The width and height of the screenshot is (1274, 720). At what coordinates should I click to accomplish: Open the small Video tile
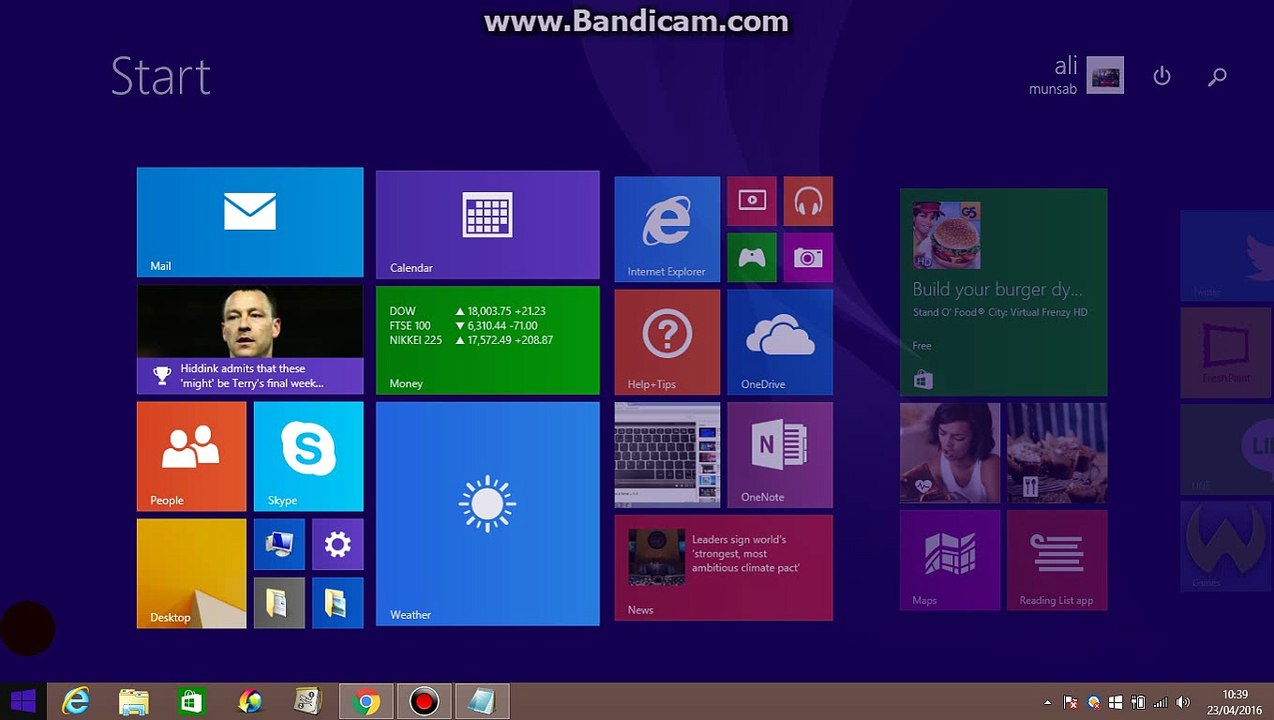752,201
